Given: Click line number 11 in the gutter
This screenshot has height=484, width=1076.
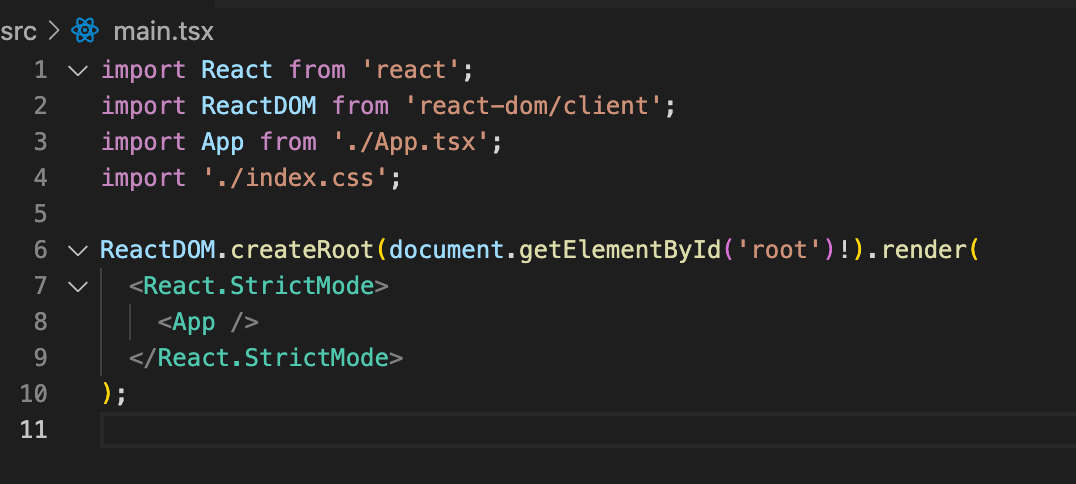Looking at the screenshot, I should [x=34, y=430].
